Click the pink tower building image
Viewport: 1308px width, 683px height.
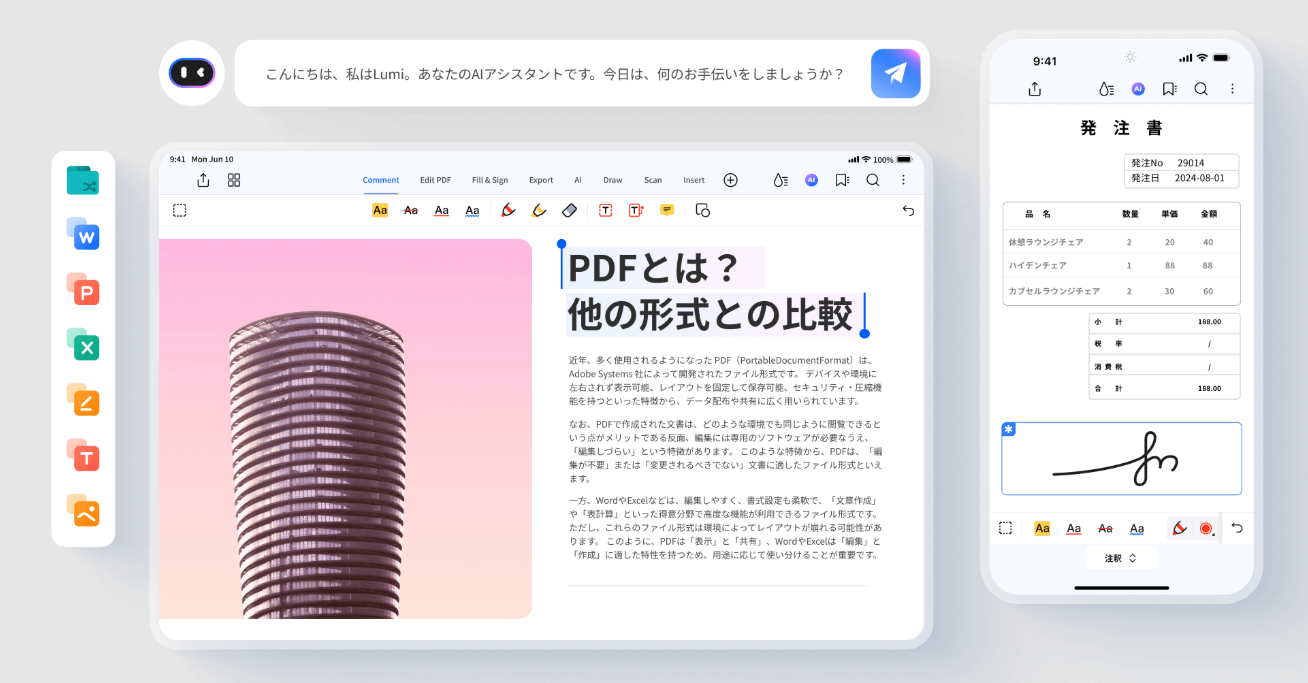[345, 428]
